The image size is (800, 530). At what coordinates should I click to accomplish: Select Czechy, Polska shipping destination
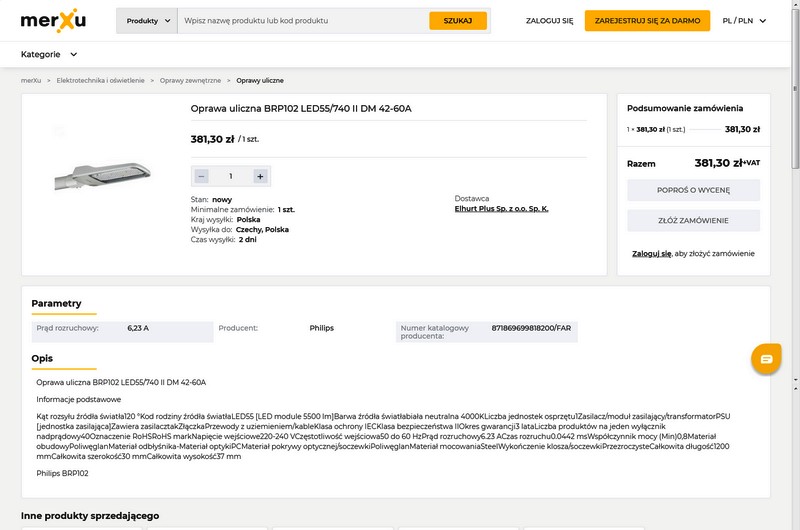(262, 230)
